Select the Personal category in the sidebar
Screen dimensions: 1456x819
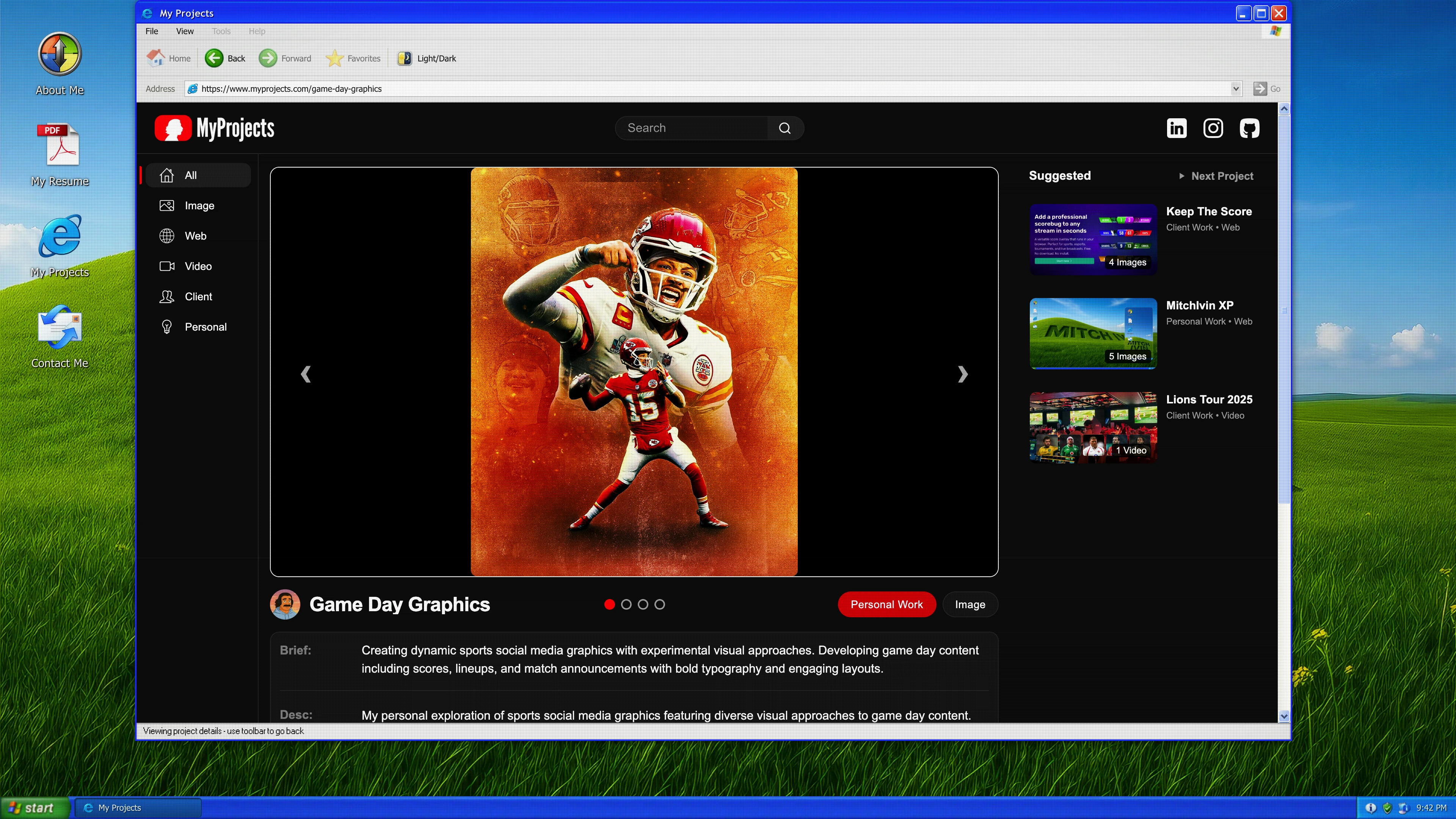click(206, 327)
